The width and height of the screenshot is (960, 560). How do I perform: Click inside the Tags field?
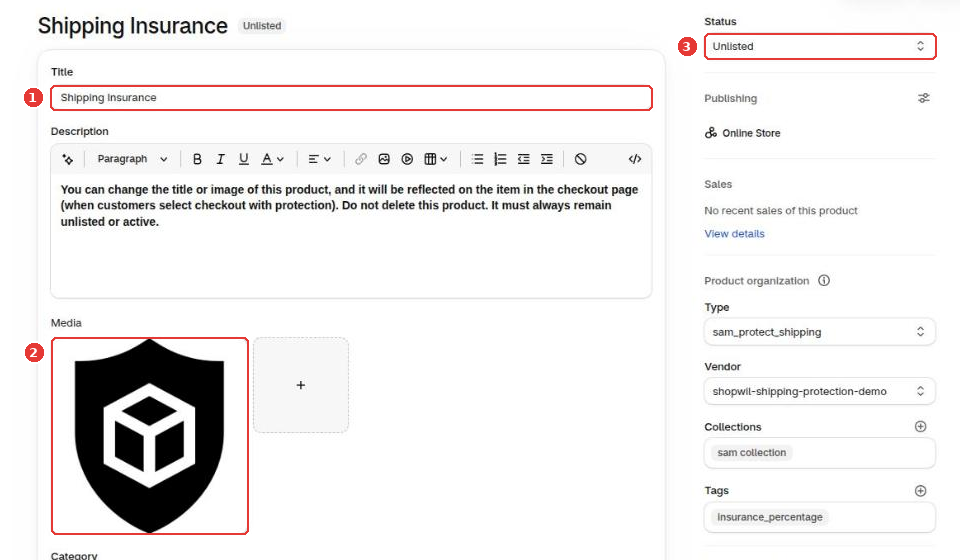click(x=820, y=517)
